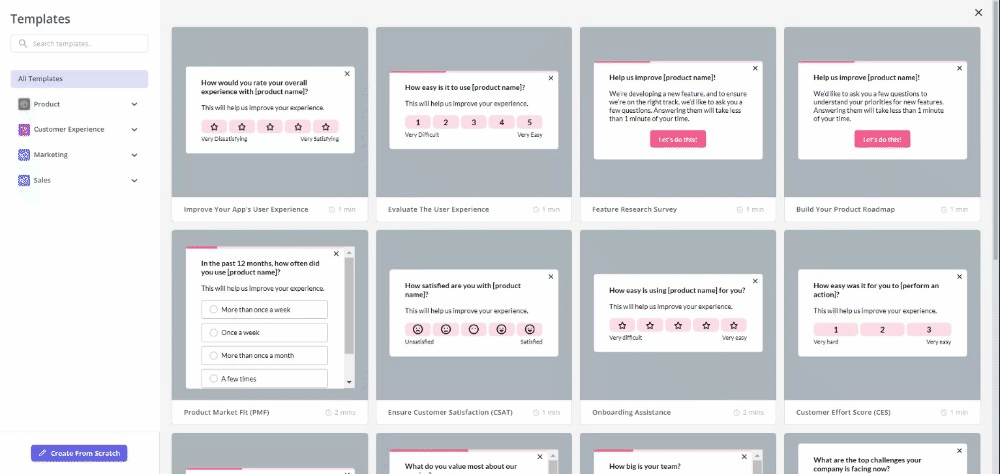Screen dimensions: 1000x474
Task: Click the search magnifier icon
Action: [x=23, y=44]
